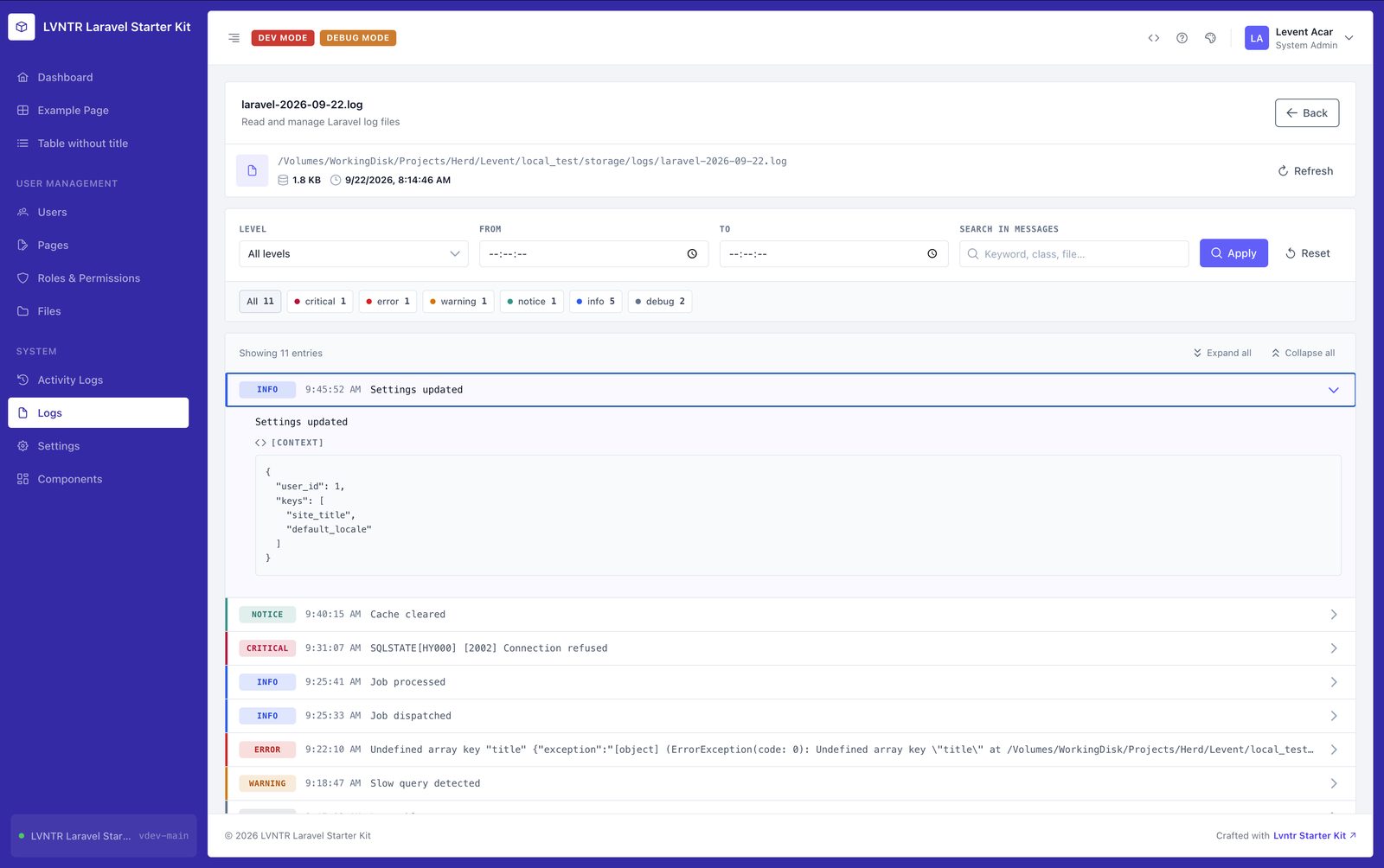
Task: Click the clock icon in From field
Action: tap(692, 254)
